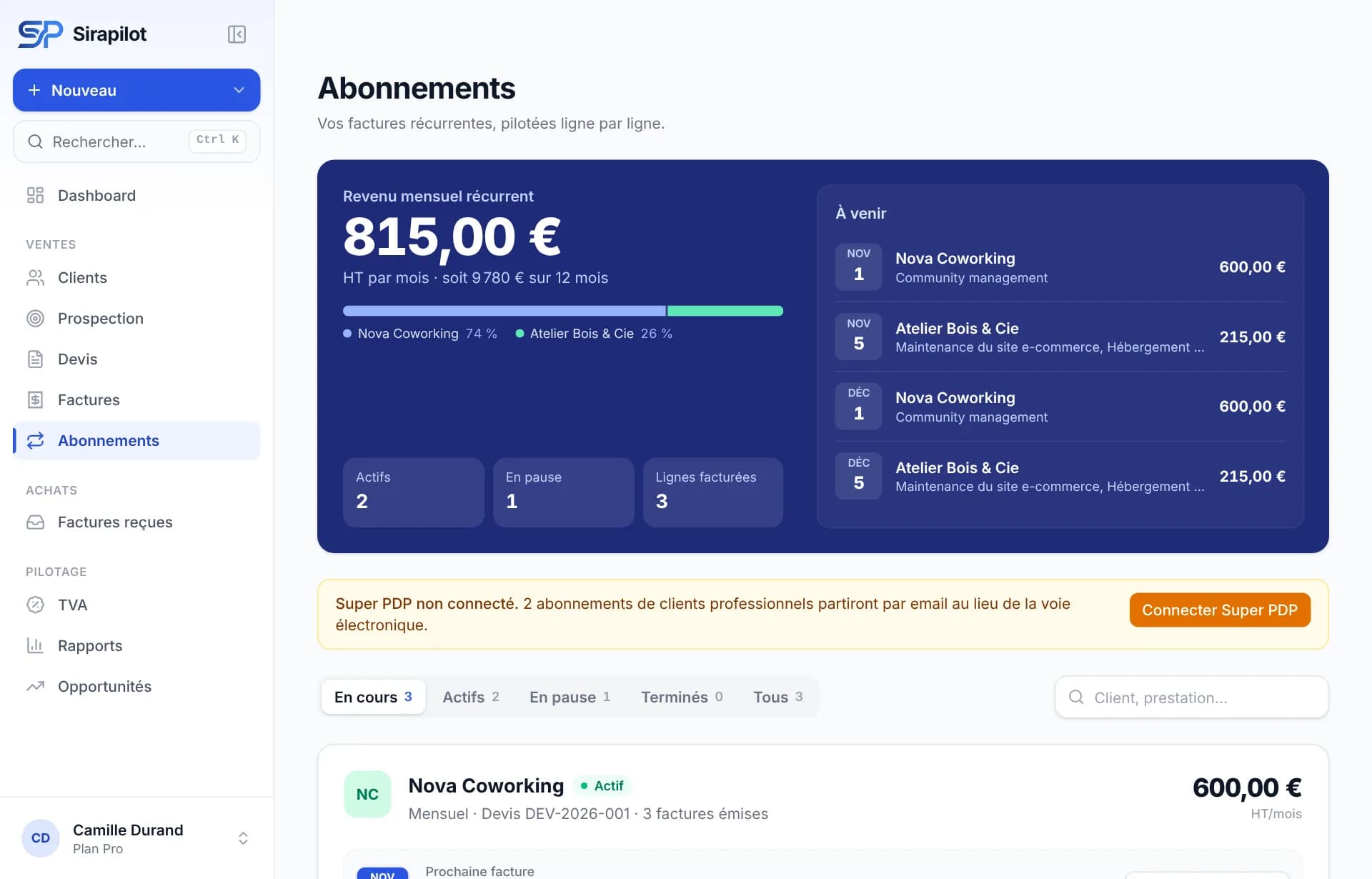The image size is (1372, 879).
Task: Open the NOV 1 Nova Coworking upcoming invoice
Action: pos(1060,267)
